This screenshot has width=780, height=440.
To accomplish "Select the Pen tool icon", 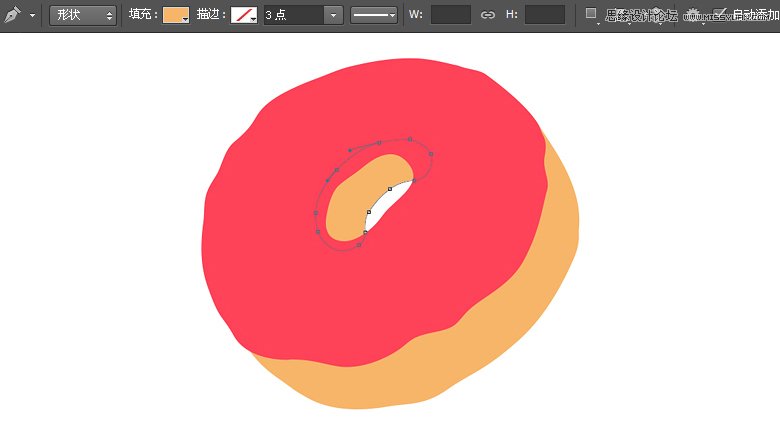I will pos(13,15).
